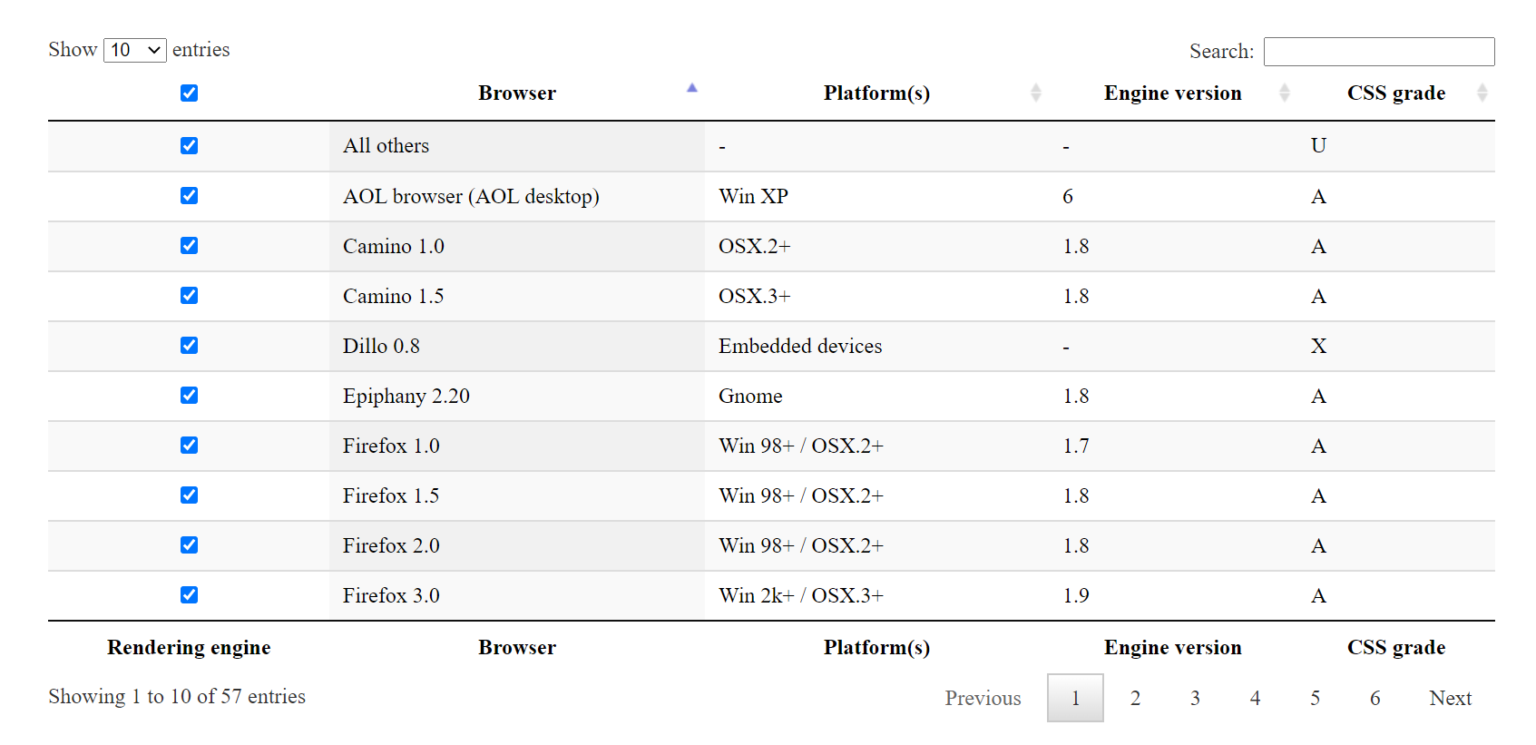This screenshot has width=1536, height=745.
Task: Click the sort arrows on CSS grade column
Action: click(1482, 93)
